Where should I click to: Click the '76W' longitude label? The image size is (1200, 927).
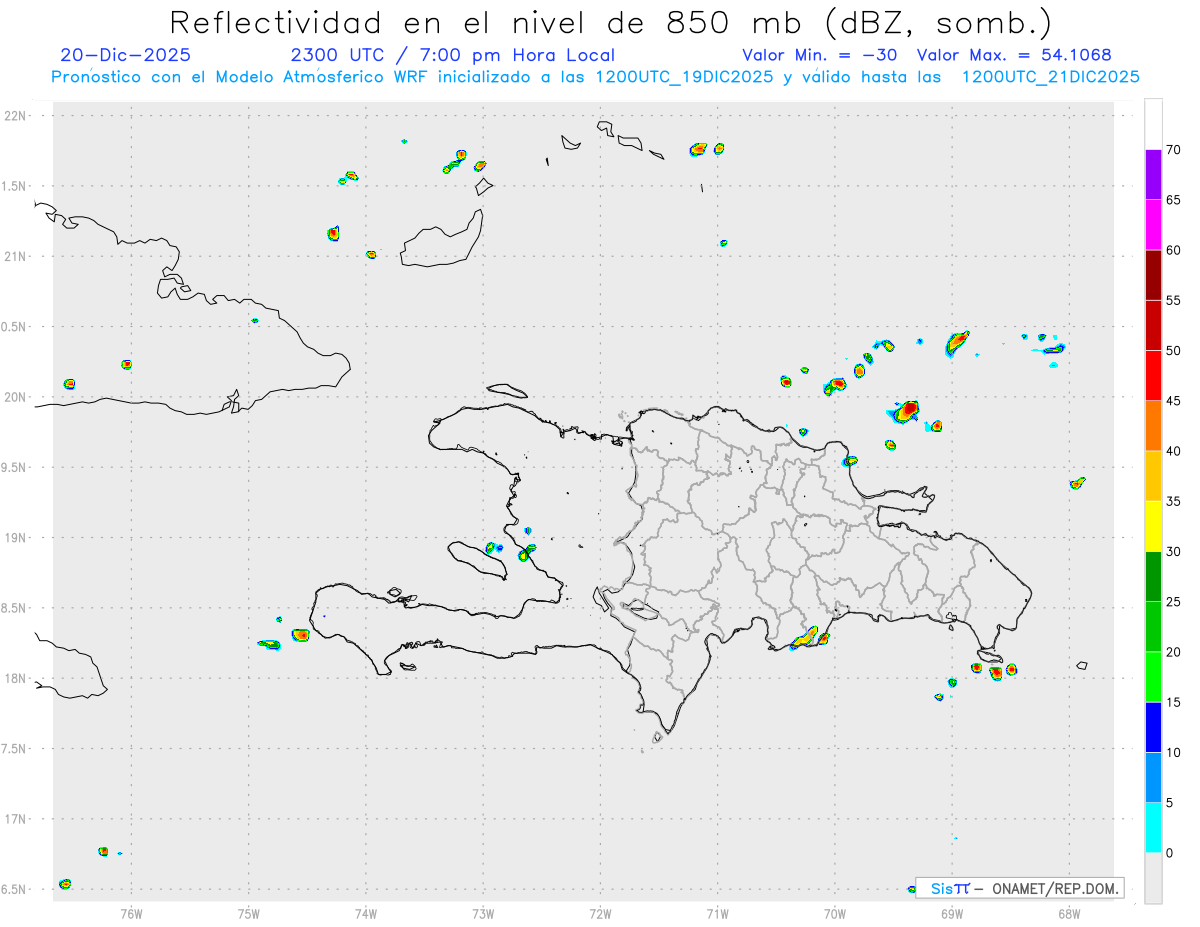click(x=131, y=913)
